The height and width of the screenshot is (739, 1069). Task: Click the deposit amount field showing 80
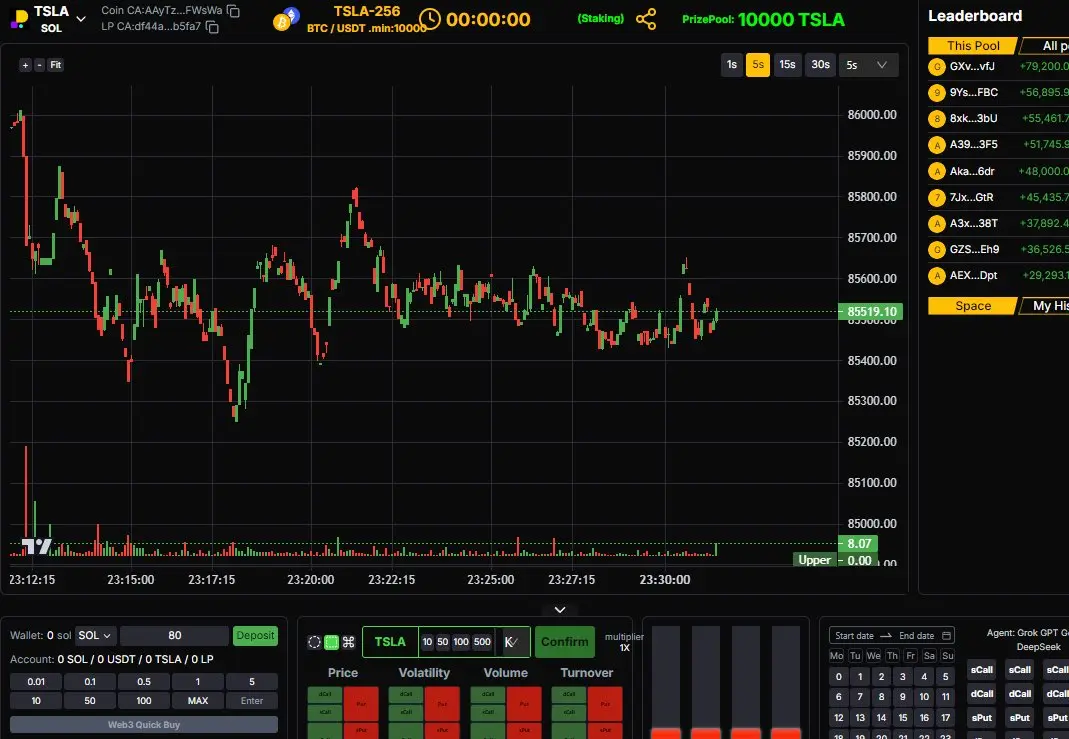click(x=175, y=635)
